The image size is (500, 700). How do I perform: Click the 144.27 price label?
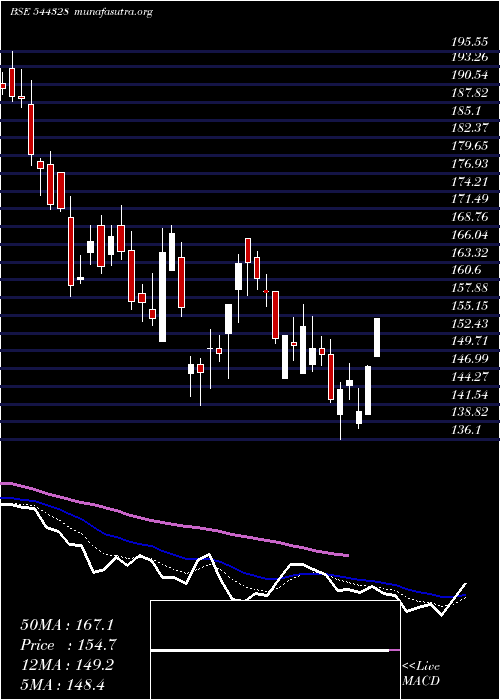click(470, 377)
